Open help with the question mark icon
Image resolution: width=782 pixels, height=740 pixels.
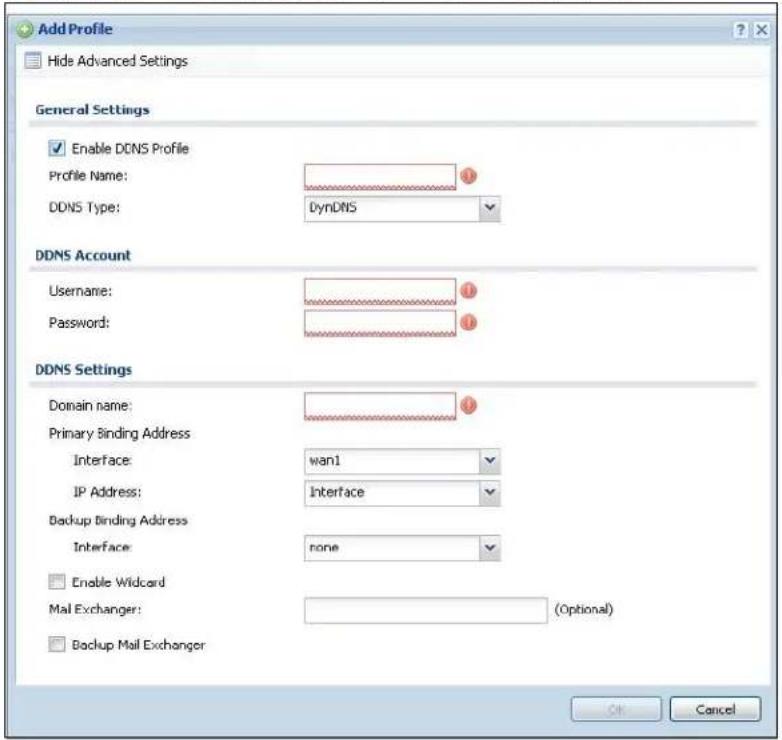pyautogui.click(x=741, y=30)
